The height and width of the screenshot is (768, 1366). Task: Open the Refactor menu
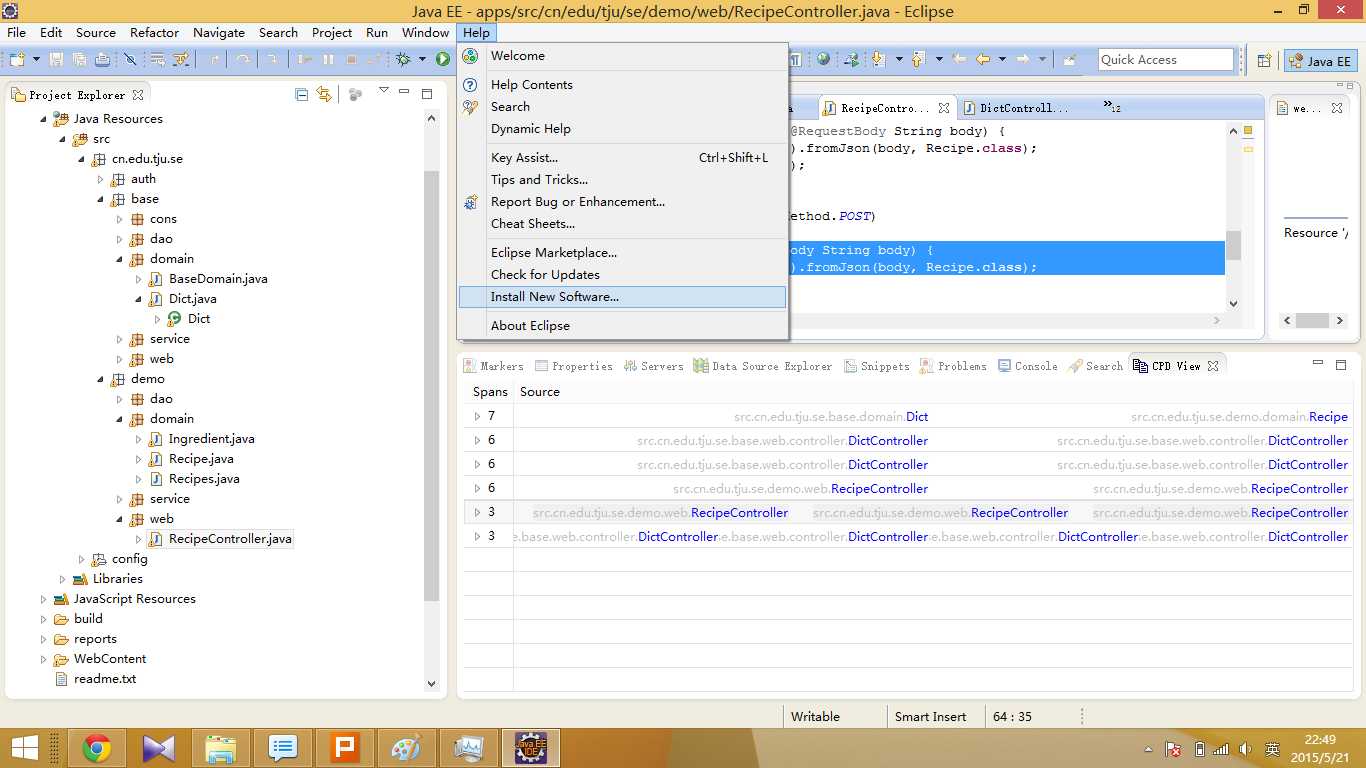[x=154, y=32]
